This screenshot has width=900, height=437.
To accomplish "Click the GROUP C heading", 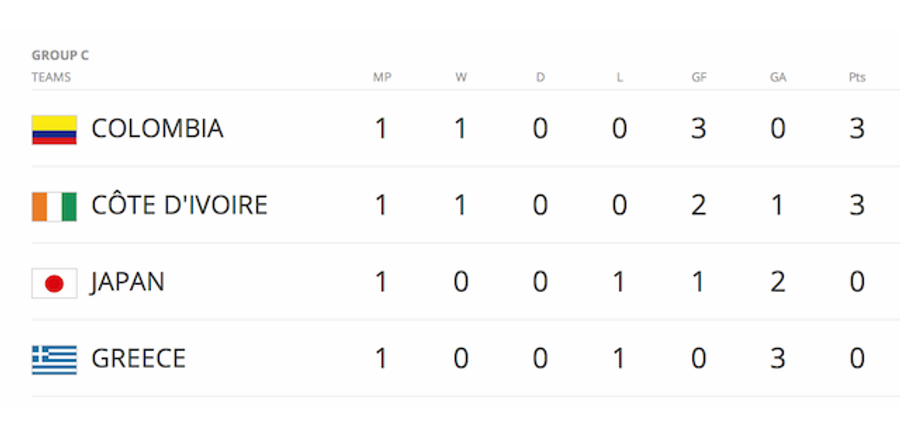I will [x=60, y=56].
